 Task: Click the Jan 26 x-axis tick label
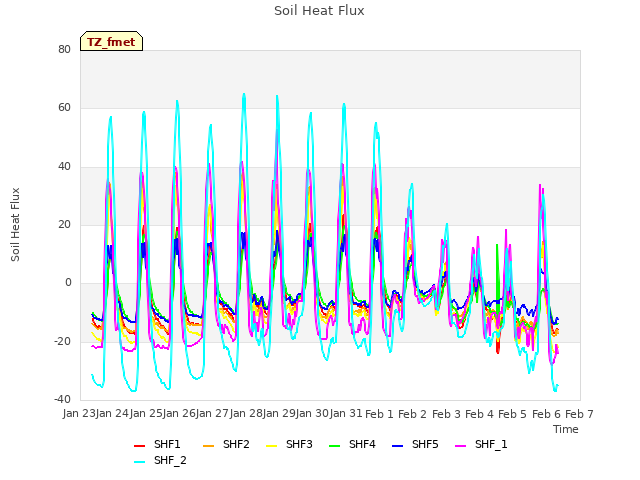(x=179, y=413)
